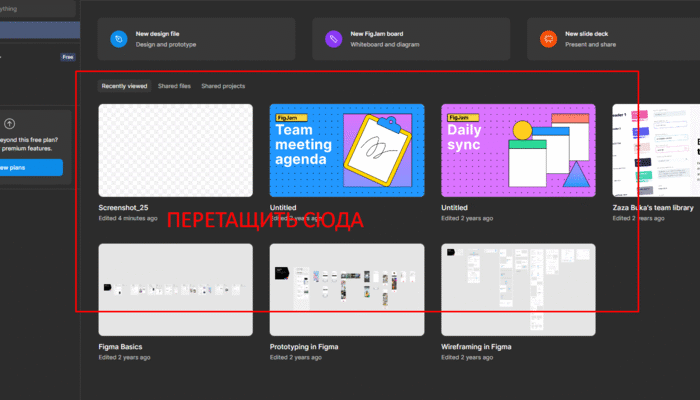The width and height of the screenshot is (700, 400).
Task: Open the Team meeting agenda FigJam thumbnail
Action: point(346,150)
